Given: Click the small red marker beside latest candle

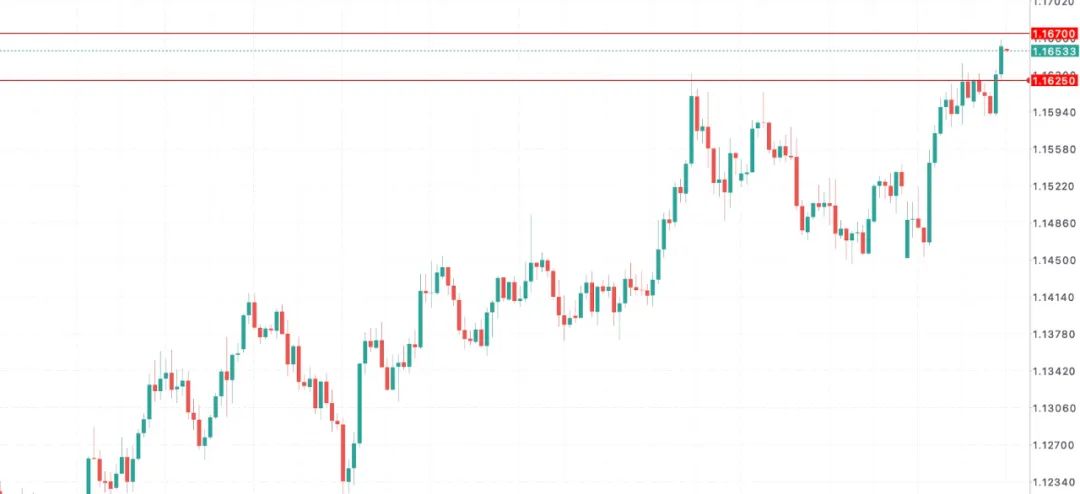Looking at the screenshot, I should coord(1008,49).
